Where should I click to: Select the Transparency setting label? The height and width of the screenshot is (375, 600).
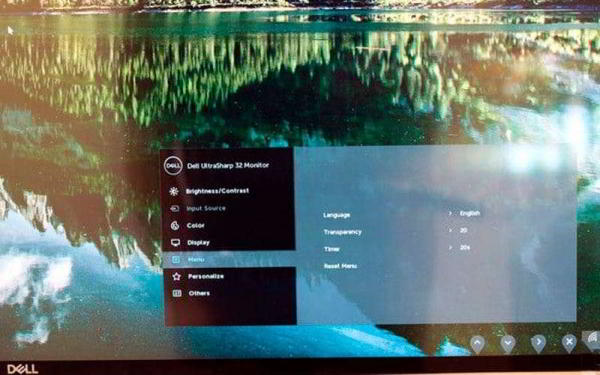(x=342, y=232)
